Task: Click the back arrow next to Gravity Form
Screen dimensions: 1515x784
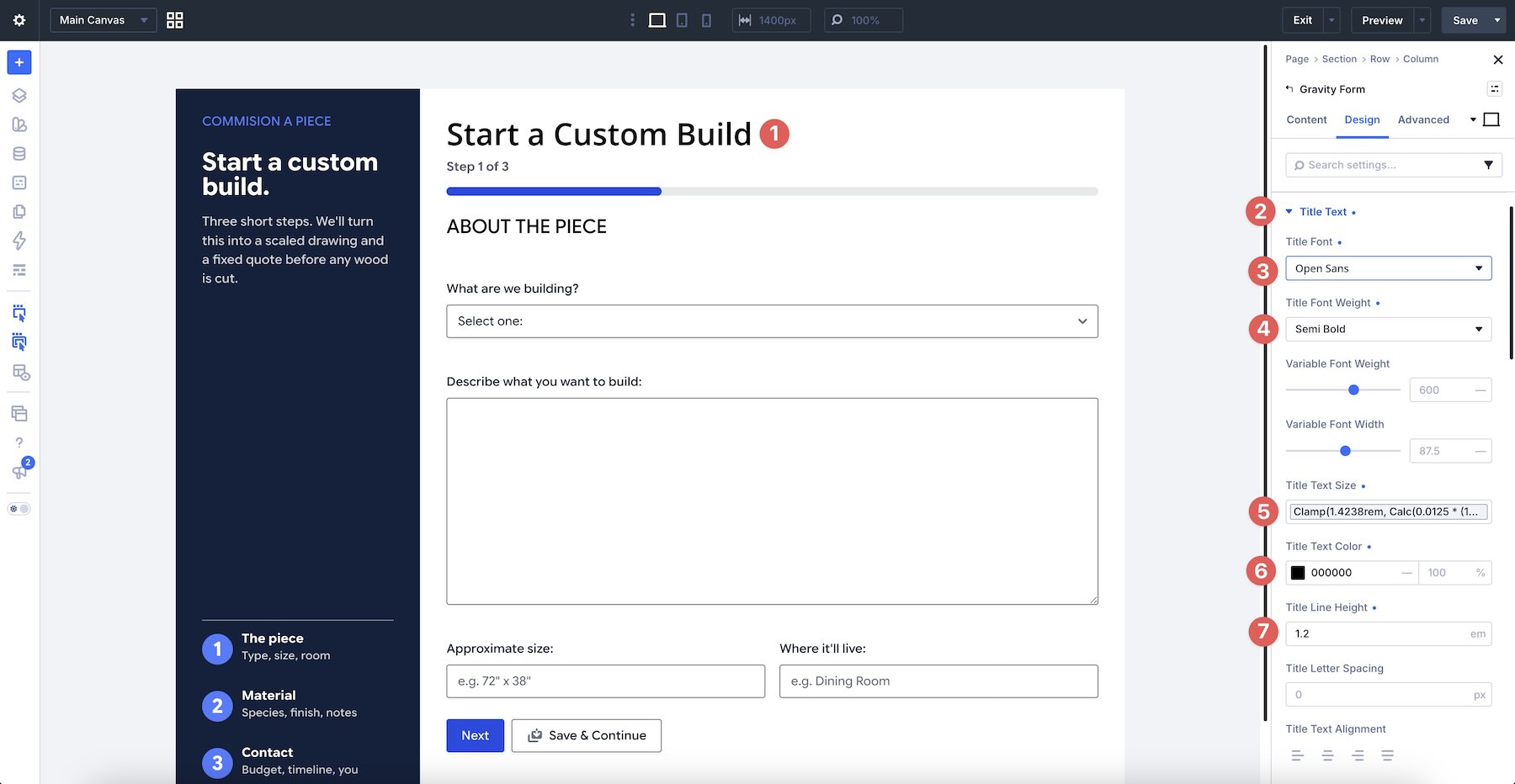Action: coord(1289,89)
